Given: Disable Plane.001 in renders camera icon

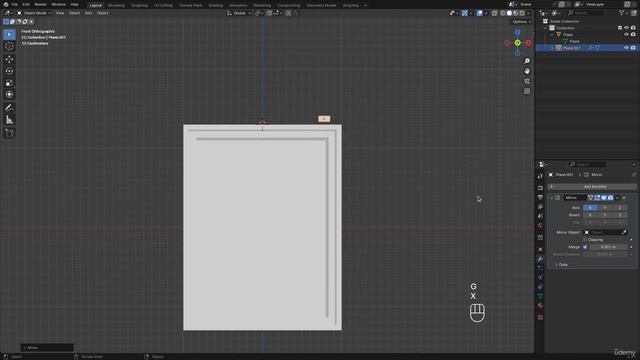Looking at the screenshot, I should [633, 48].
